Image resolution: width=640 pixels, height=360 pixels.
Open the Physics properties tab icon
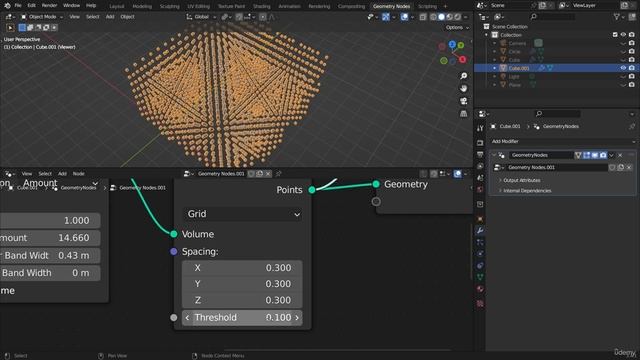480,254
